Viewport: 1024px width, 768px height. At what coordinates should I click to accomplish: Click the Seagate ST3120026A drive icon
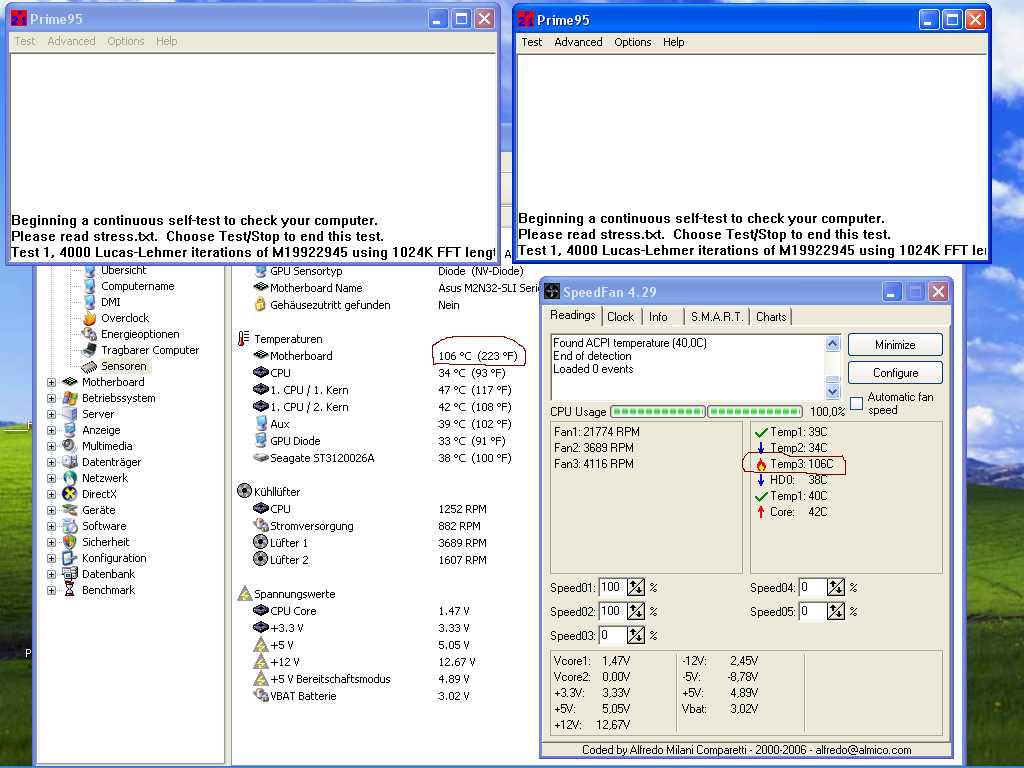pos(261,458)
